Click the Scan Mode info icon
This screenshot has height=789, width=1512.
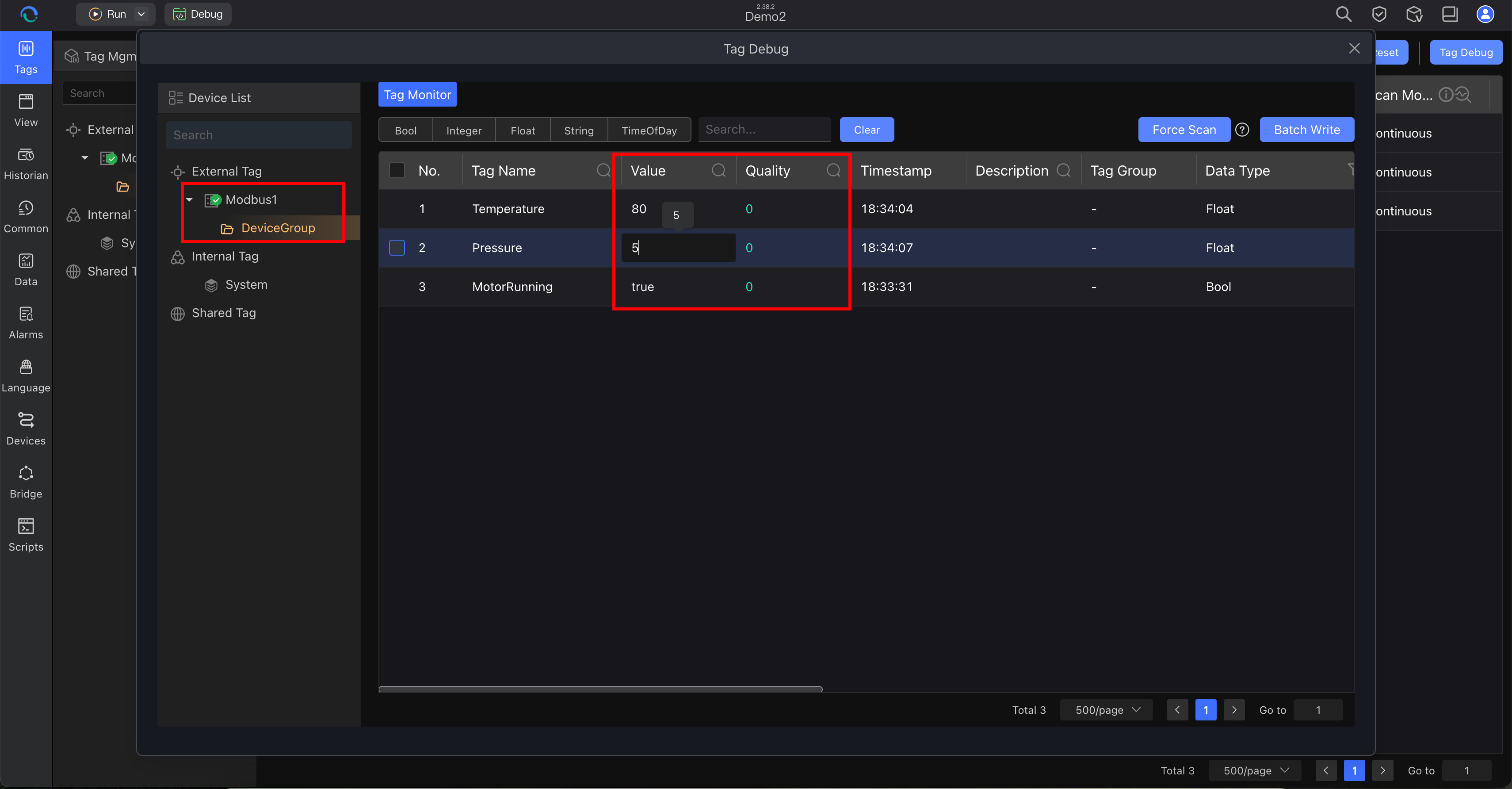tap(1446, 95)
